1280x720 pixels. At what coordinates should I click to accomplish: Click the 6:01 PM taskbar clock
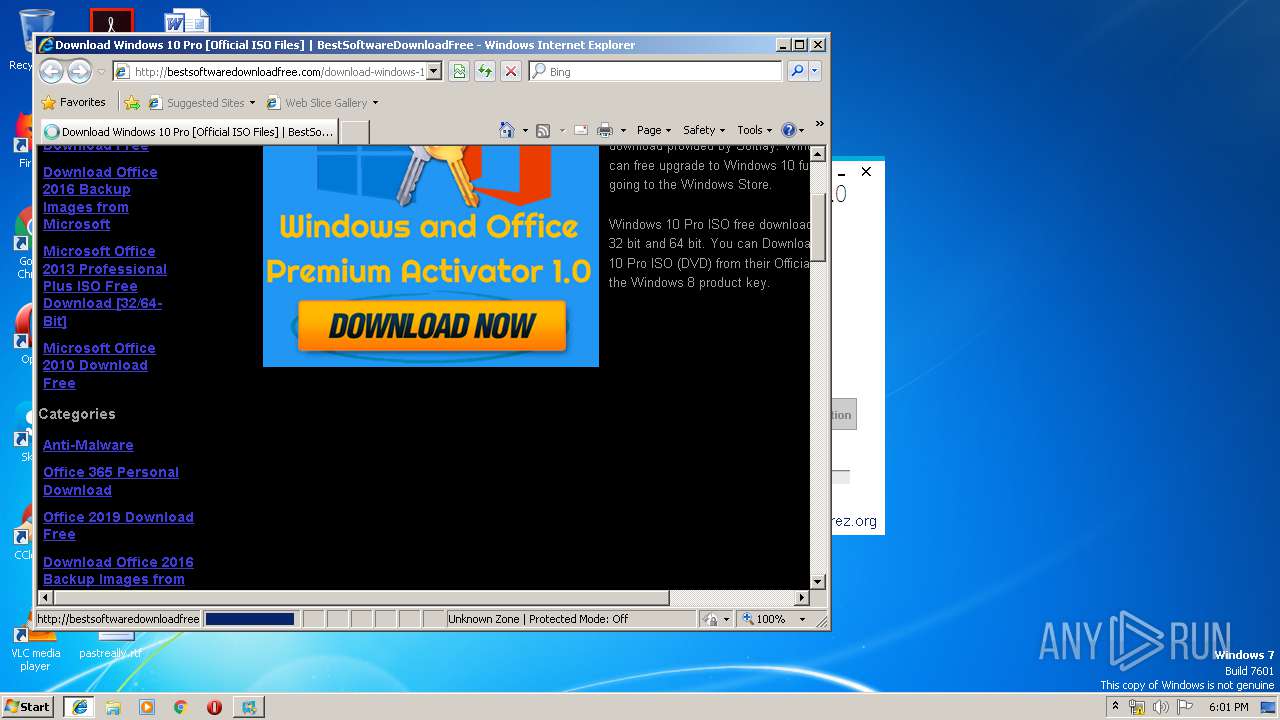(1228, 707)
